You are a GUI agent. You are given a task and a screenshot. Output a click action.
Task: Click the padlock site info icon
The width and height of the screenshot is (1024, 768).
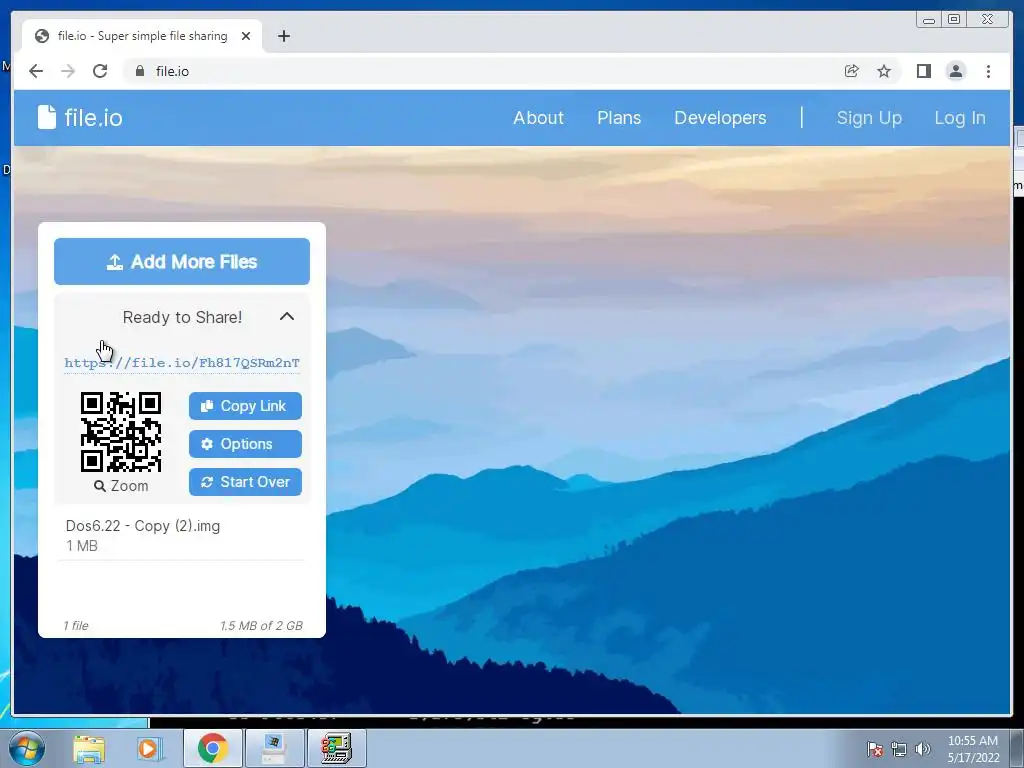(x=140, y=71)
